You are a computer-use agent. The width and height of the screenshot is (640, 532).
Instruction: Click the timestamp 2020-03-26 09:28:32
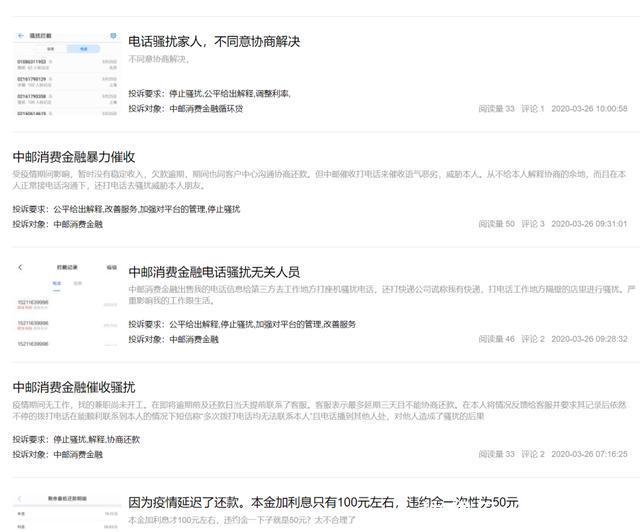(x=589, y=339)
